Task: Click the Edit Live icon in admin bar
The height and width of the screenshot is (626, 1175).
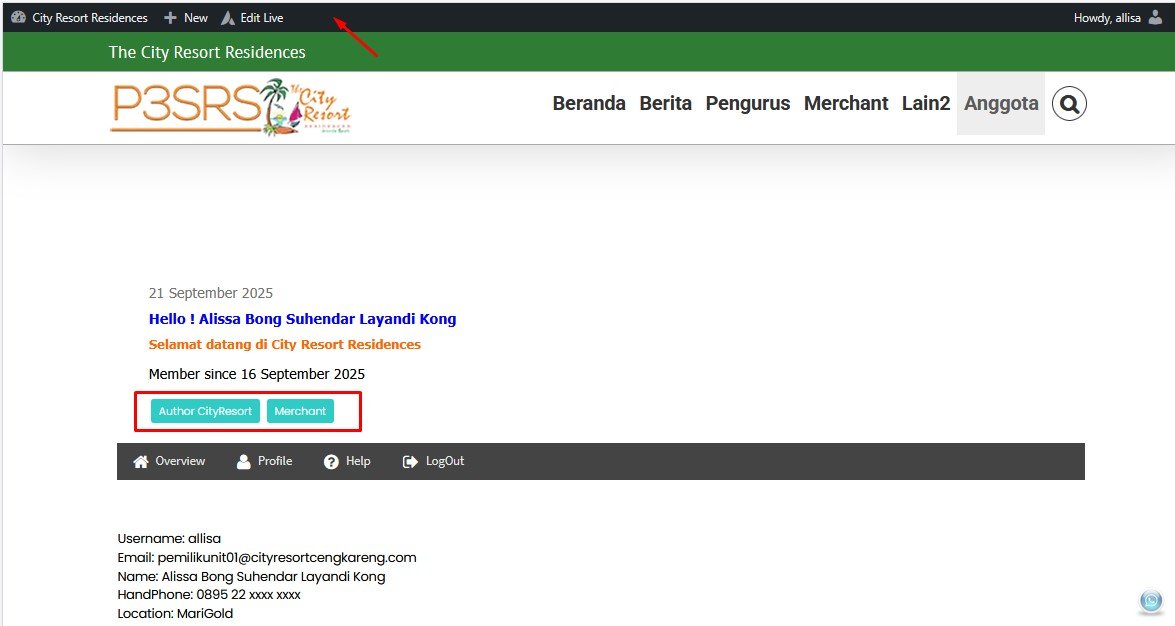Action: [228, 18]
